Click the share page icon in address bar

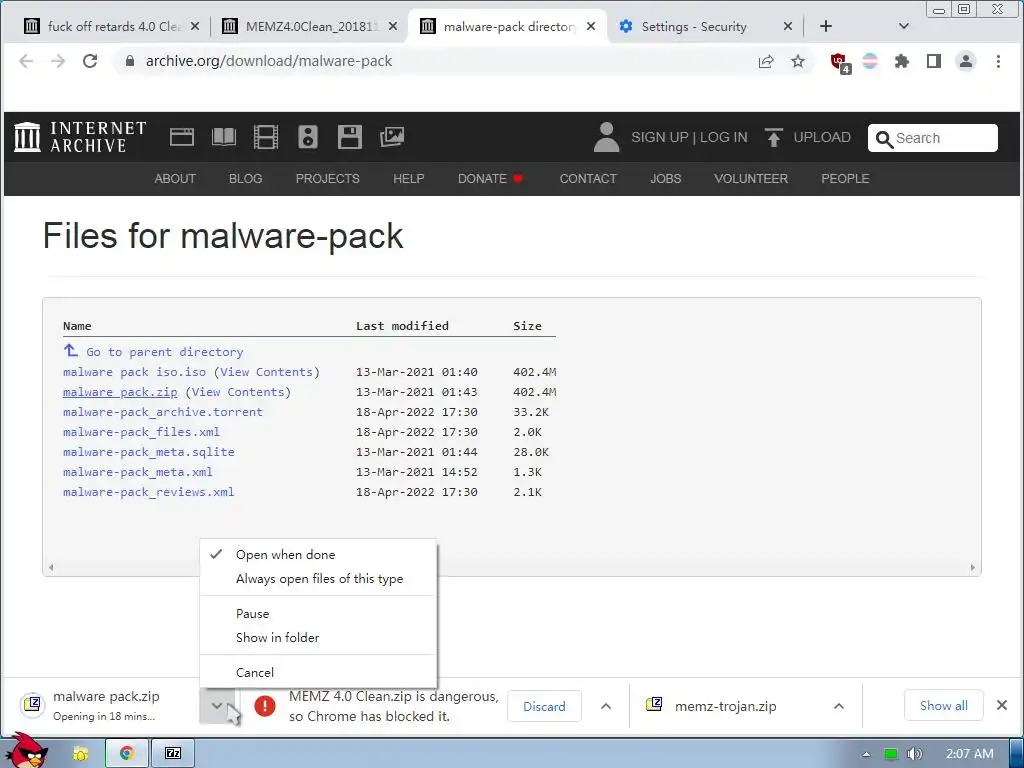tap(766, 61)
